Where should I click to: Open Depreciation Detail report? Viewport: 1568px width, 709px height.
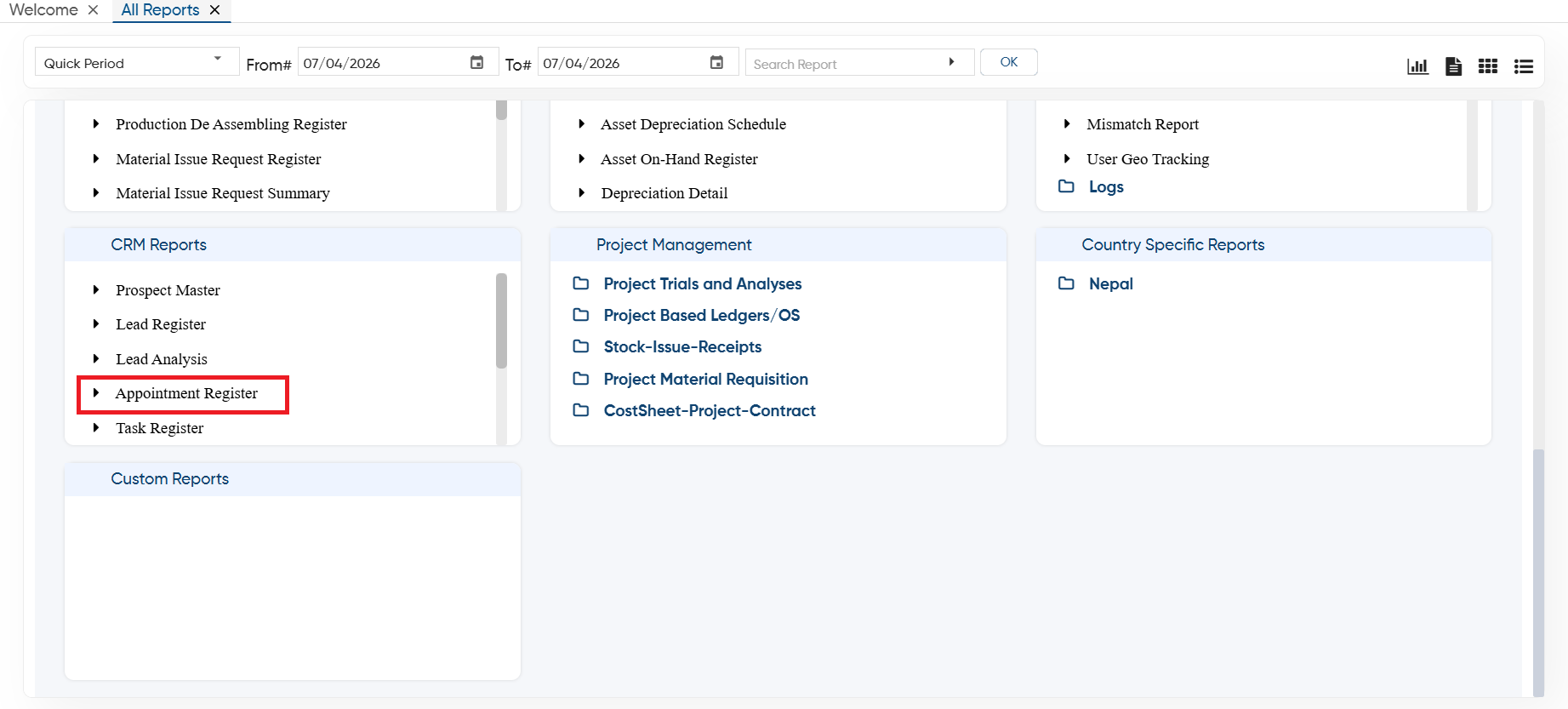(x=664, y=193)
